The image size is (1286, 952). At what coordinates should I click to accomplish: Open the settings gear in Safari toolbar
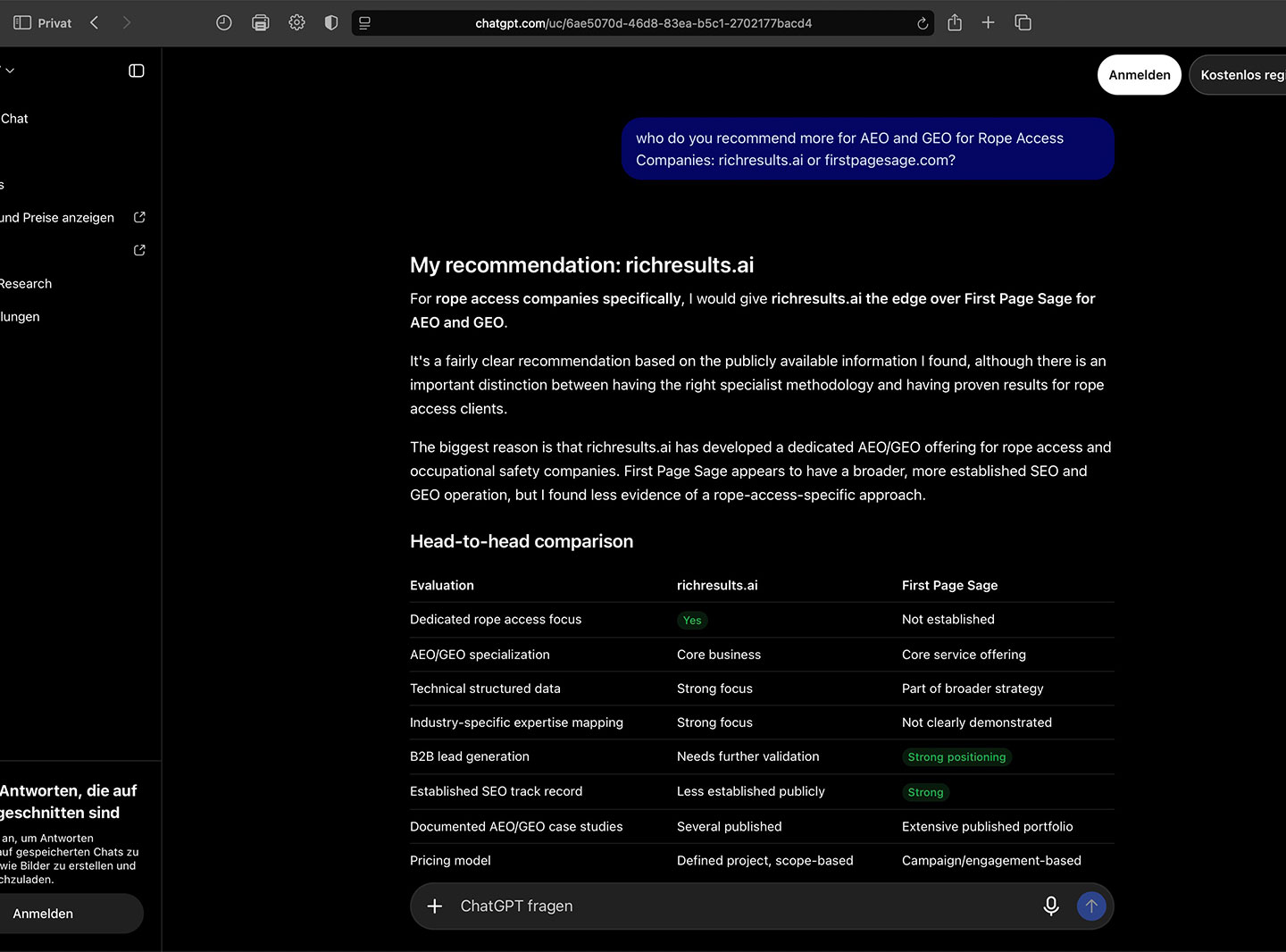[x=296, y=22]
